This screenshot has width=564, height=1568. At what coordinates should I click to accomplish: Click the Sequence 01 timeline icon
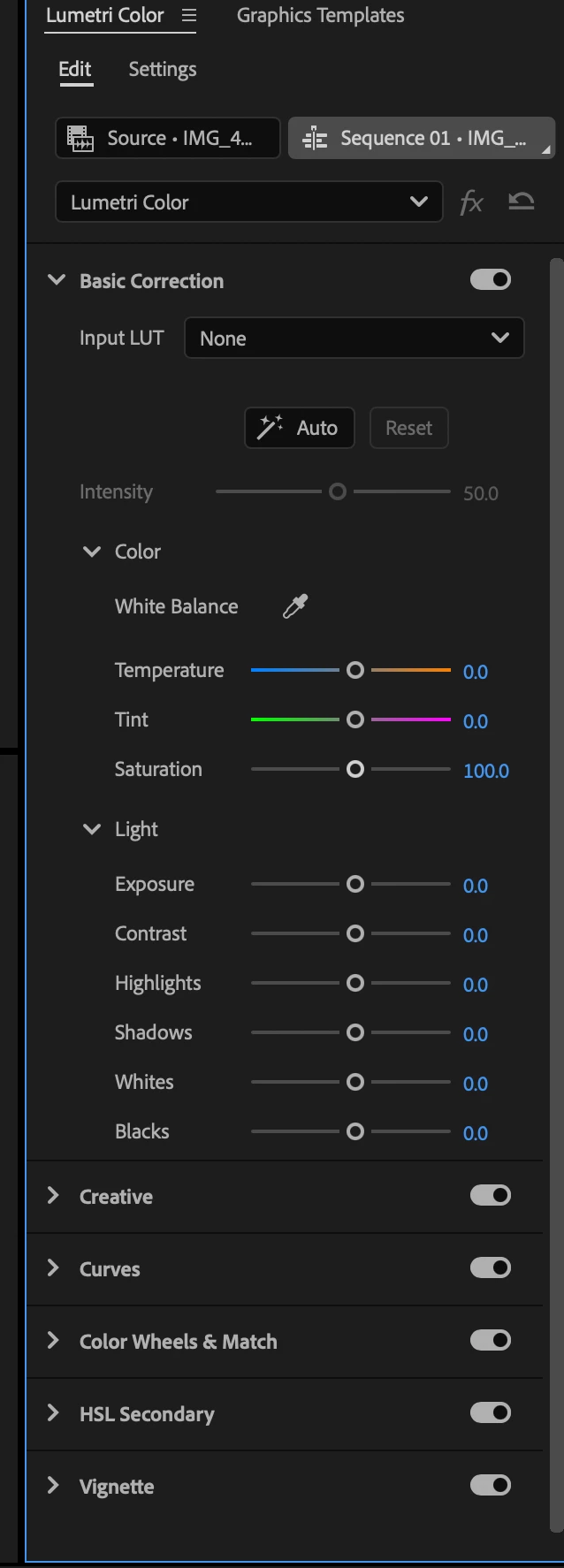[x=314, y=139]
